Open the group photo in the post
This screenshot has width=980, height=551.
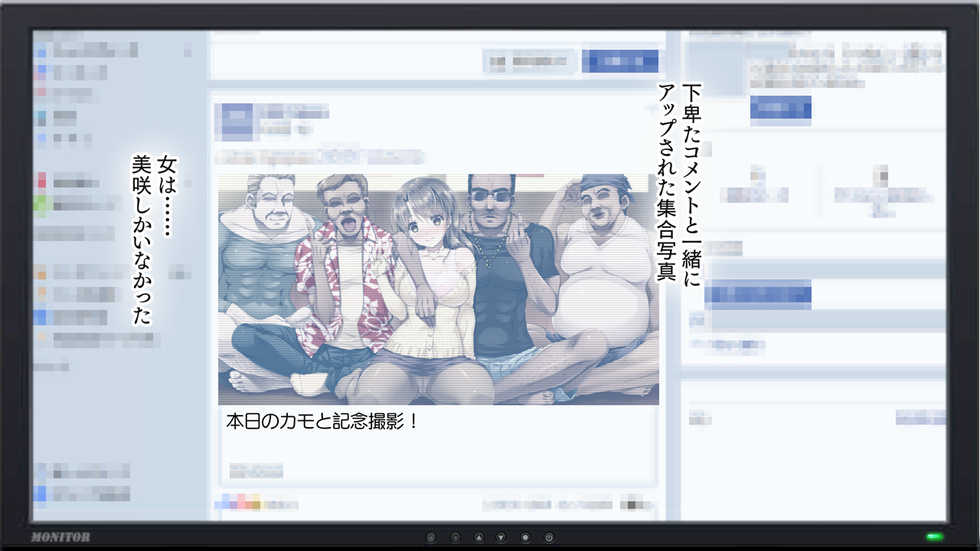coord(438,288)
